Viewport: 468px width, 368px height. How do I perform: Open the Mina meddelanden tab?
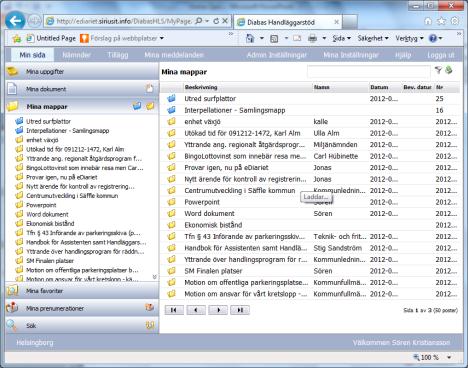(174, 55)
